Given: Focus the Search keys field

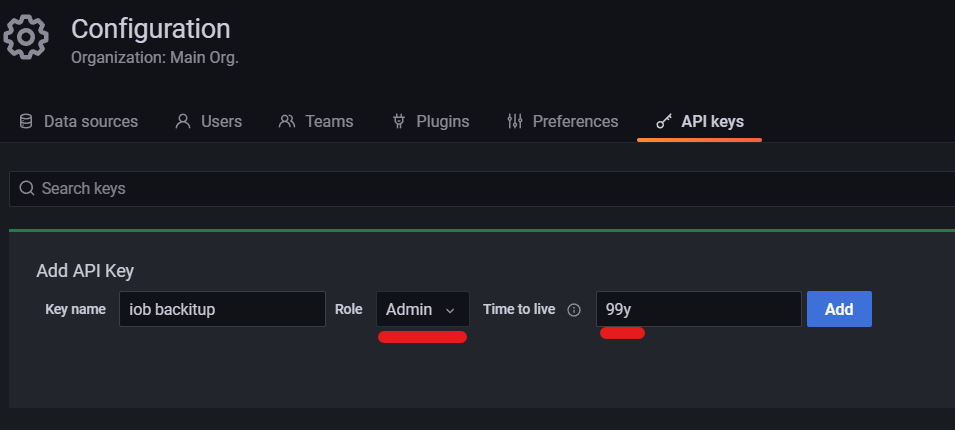Looking at the screenshot, I should 480,189.
